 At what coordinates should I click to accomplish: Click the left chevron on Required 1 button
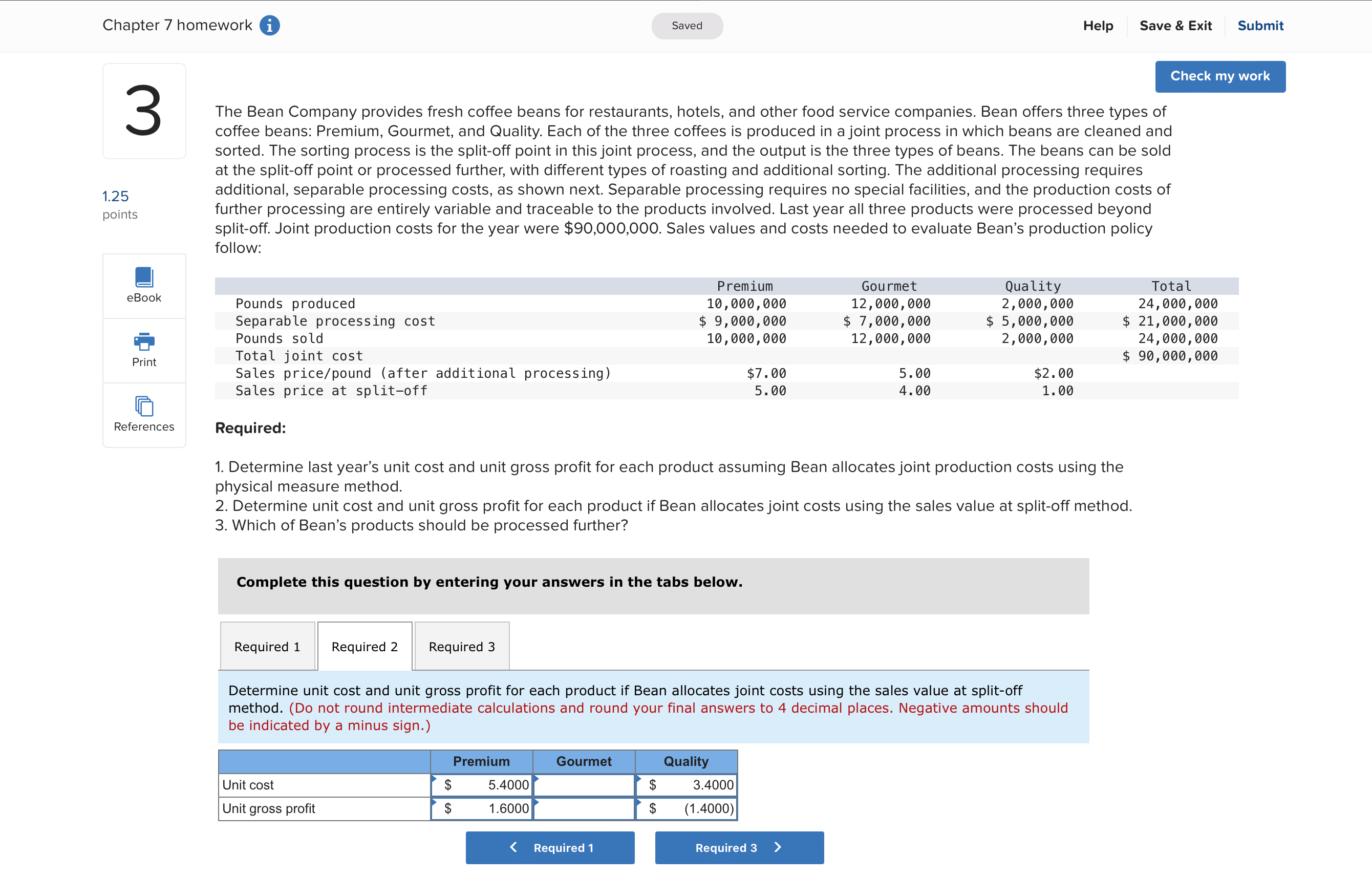tap(513, 847)
